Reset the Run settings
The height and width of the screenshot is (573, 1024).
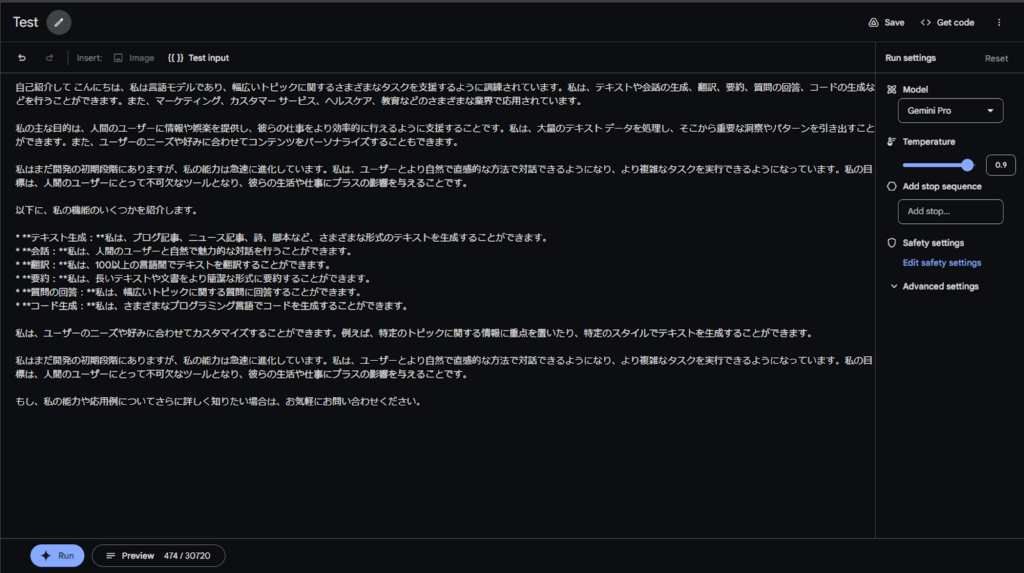996,58
